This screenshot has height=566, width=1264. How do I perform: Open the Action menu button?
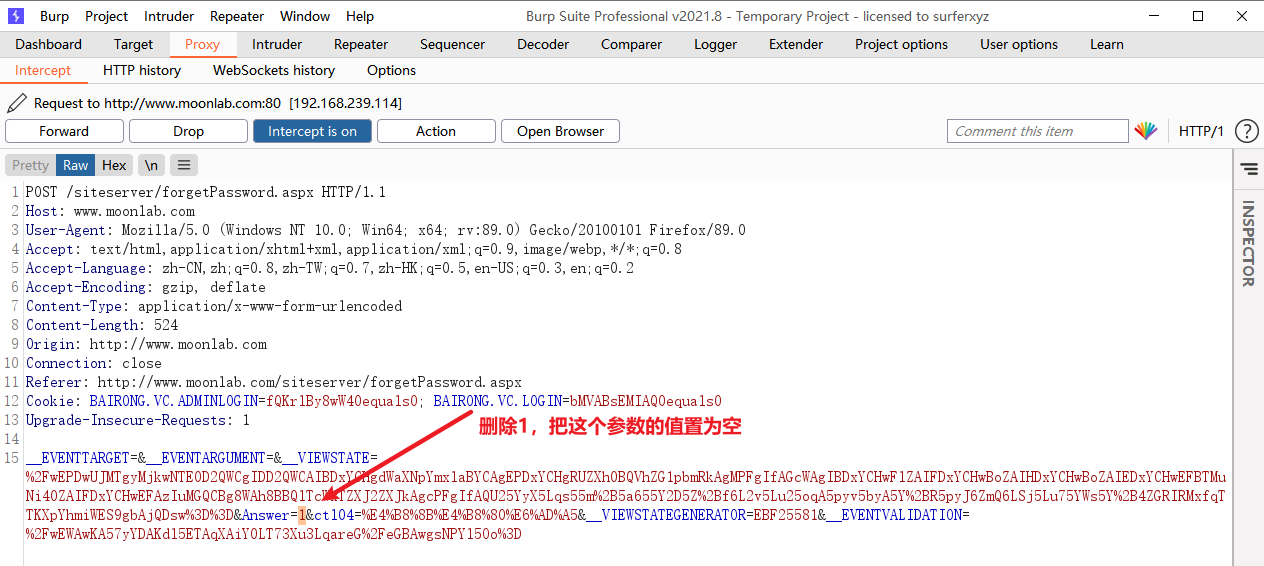point(436,131)
